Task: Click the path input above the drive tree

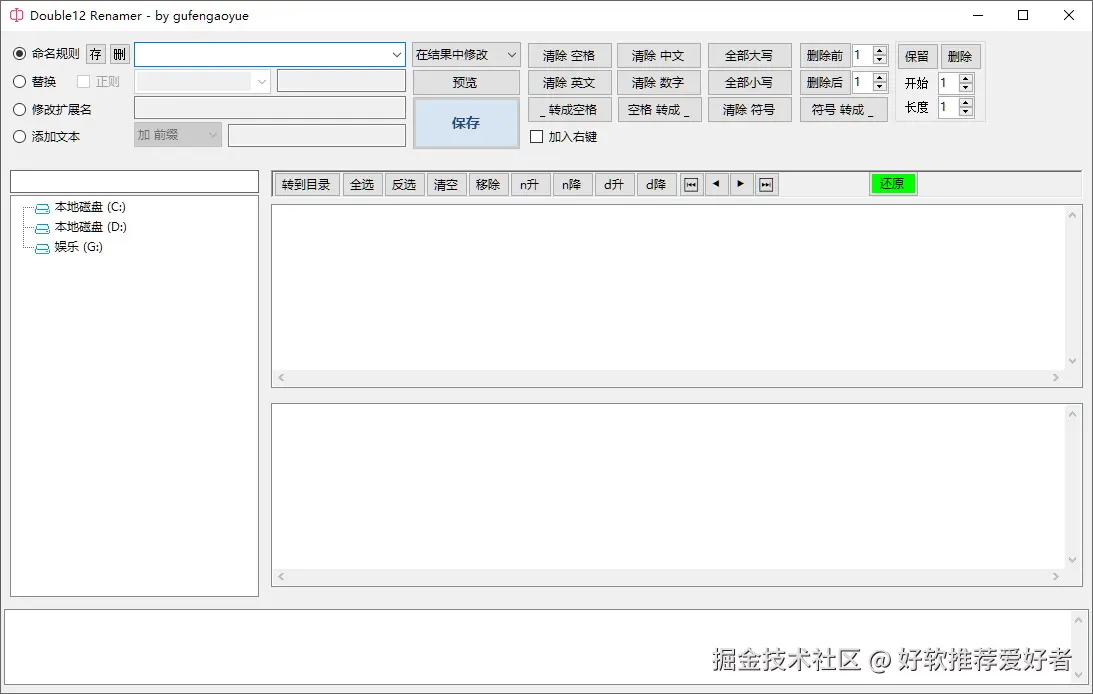Action: [135, 181]
